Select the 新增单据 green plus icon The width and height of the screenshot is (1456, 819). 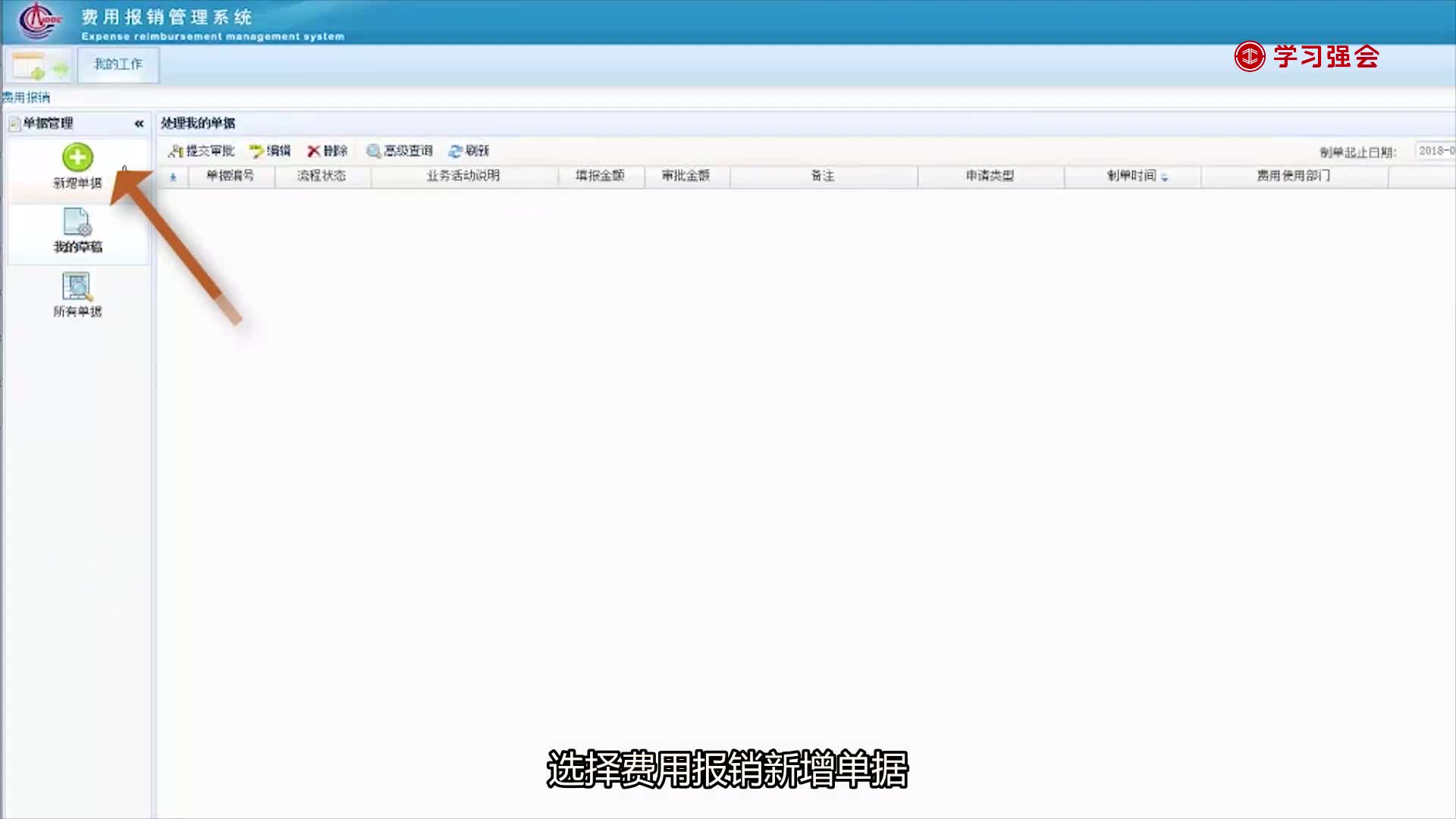pyautogui.click(x=78, y=157)
